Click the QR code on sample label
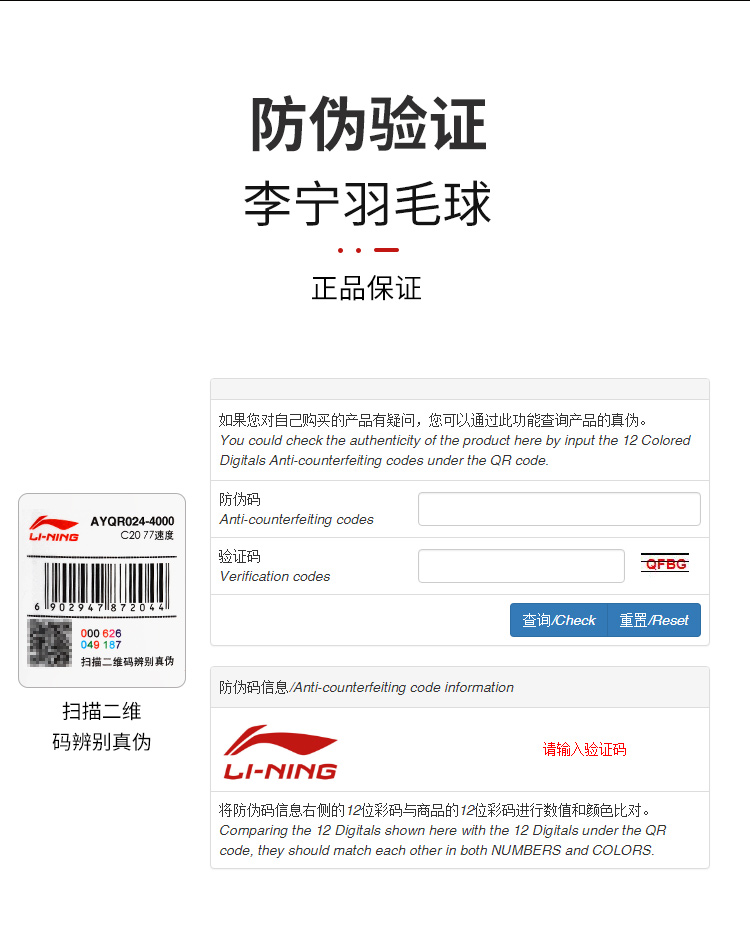This screenshot has height=930, width=750. (50, 643)
